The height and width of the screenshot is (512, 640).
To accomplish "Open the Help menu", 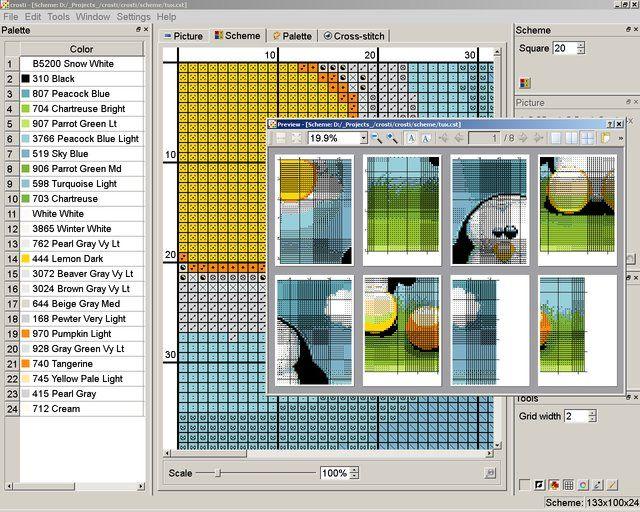I will pyautogui.click(x=167, y=17).
